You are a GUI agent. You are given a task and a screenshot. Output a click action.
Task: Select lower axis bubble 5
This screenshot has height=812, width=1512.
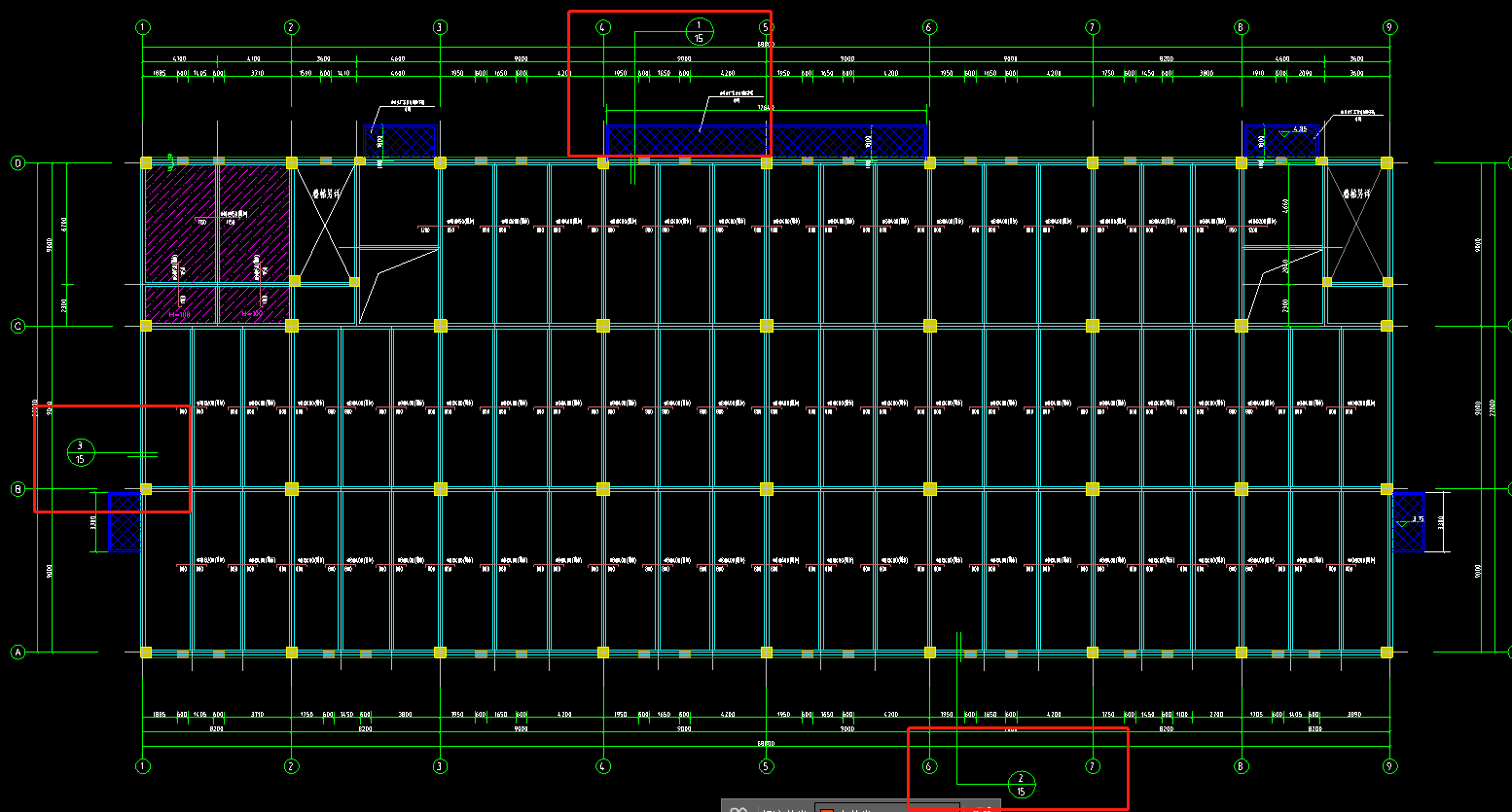[767, 766]
